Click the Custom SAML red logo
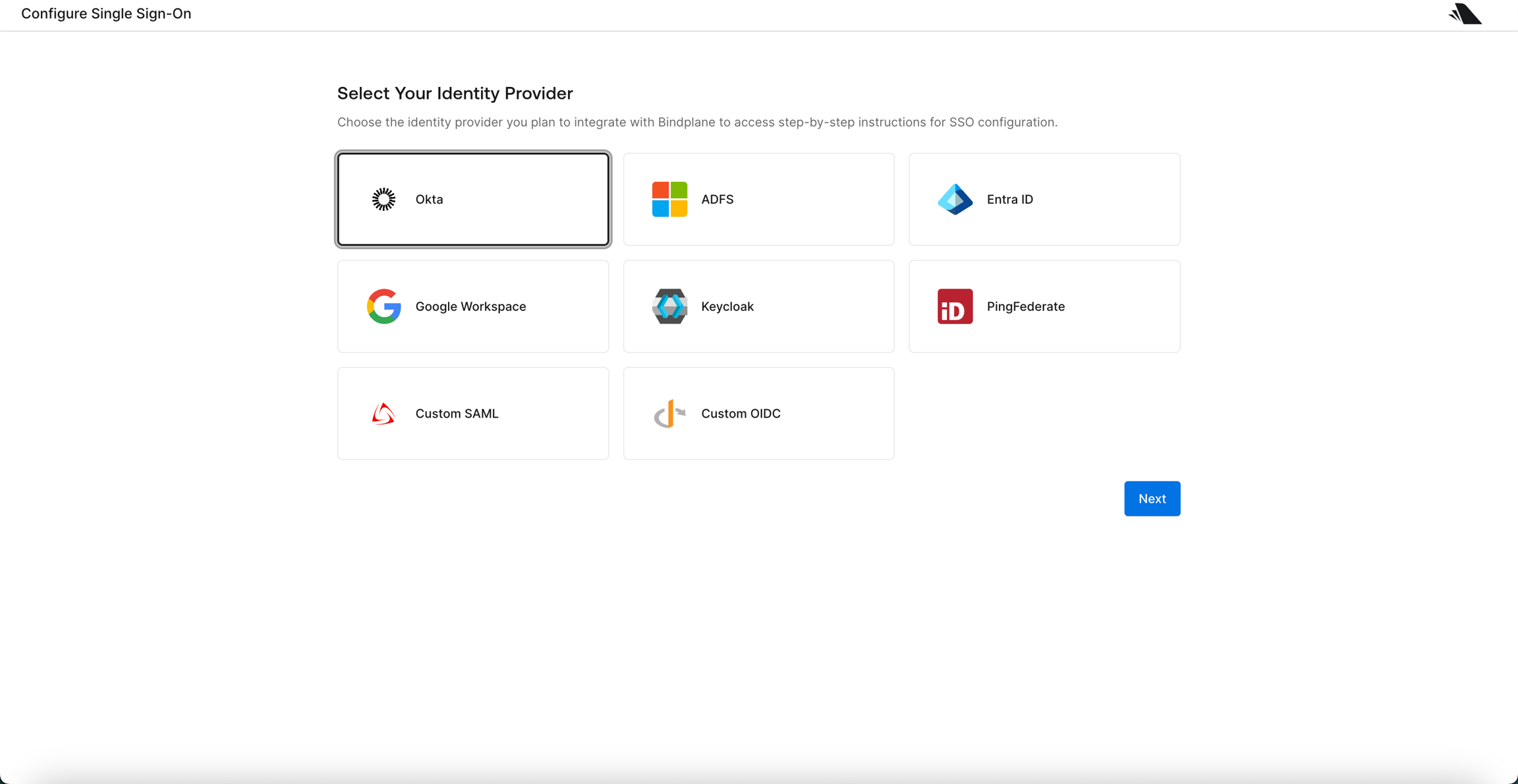 [x=383, y=413]
